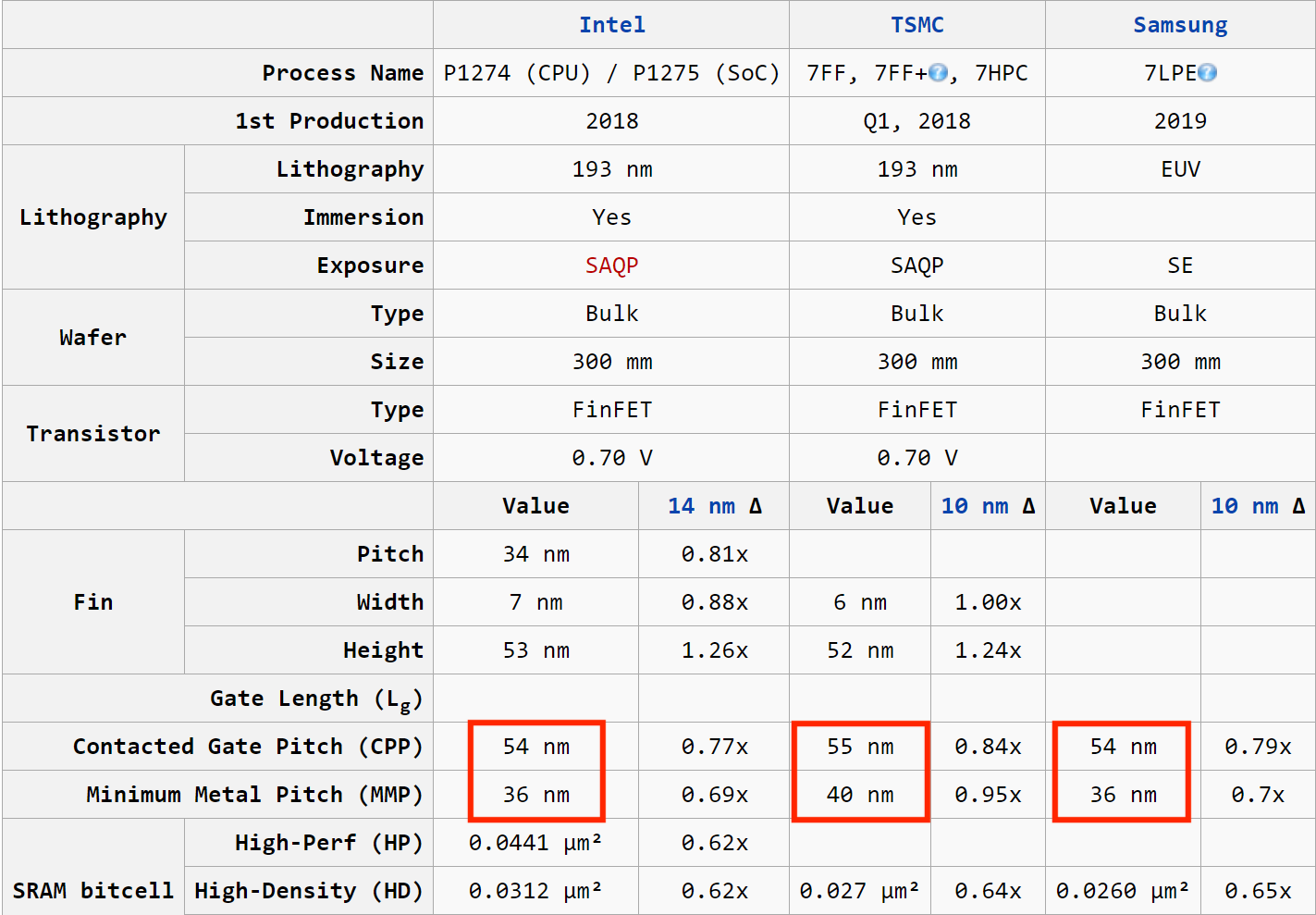
Task: Click Samsung's 0.0260 µm² SRAM cell
Action: (x=1124, y=891)
